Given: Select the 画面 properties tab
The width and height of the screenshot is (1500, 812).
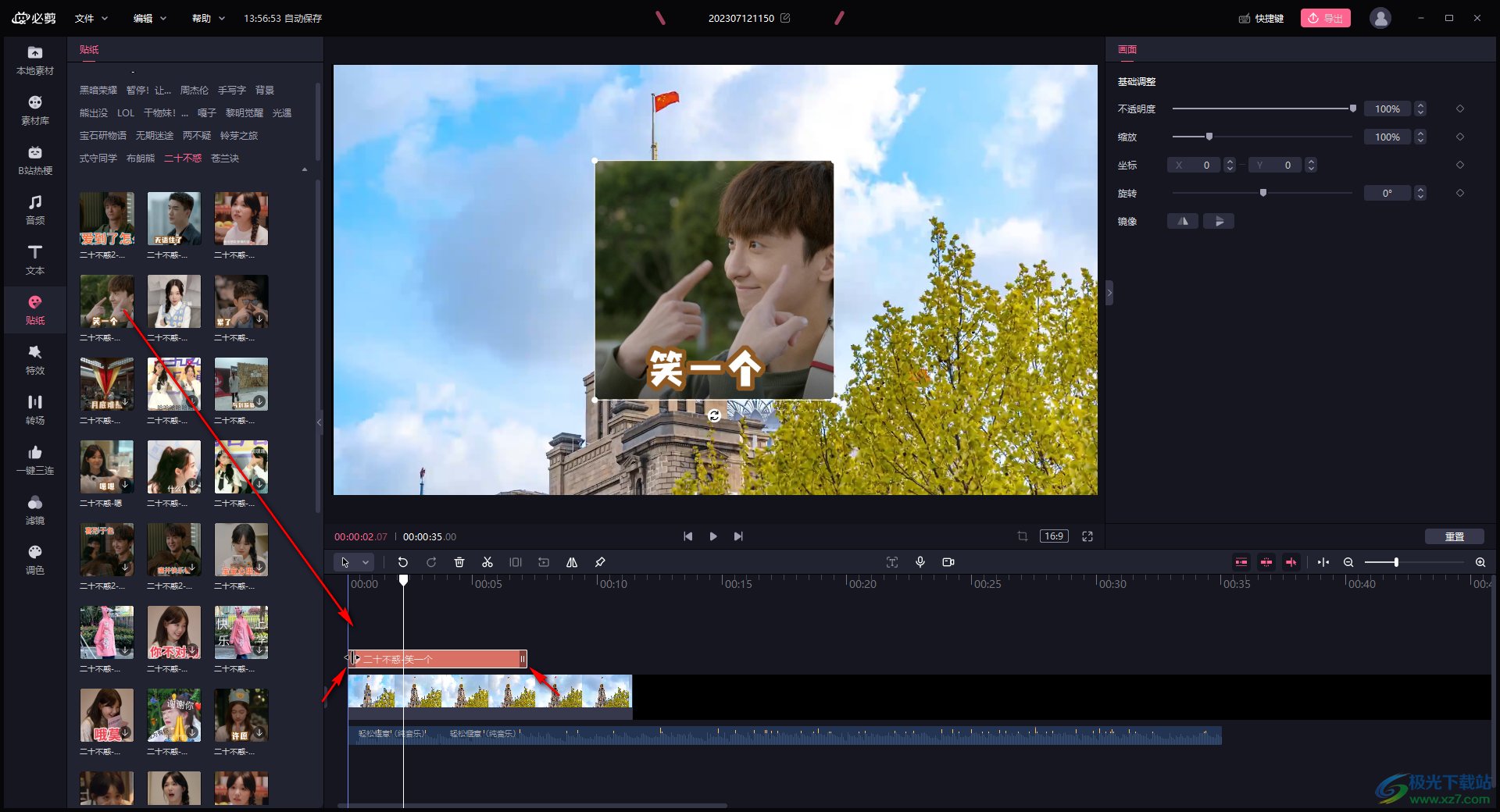Looking at the screenshot, I should pos(1127,49).
